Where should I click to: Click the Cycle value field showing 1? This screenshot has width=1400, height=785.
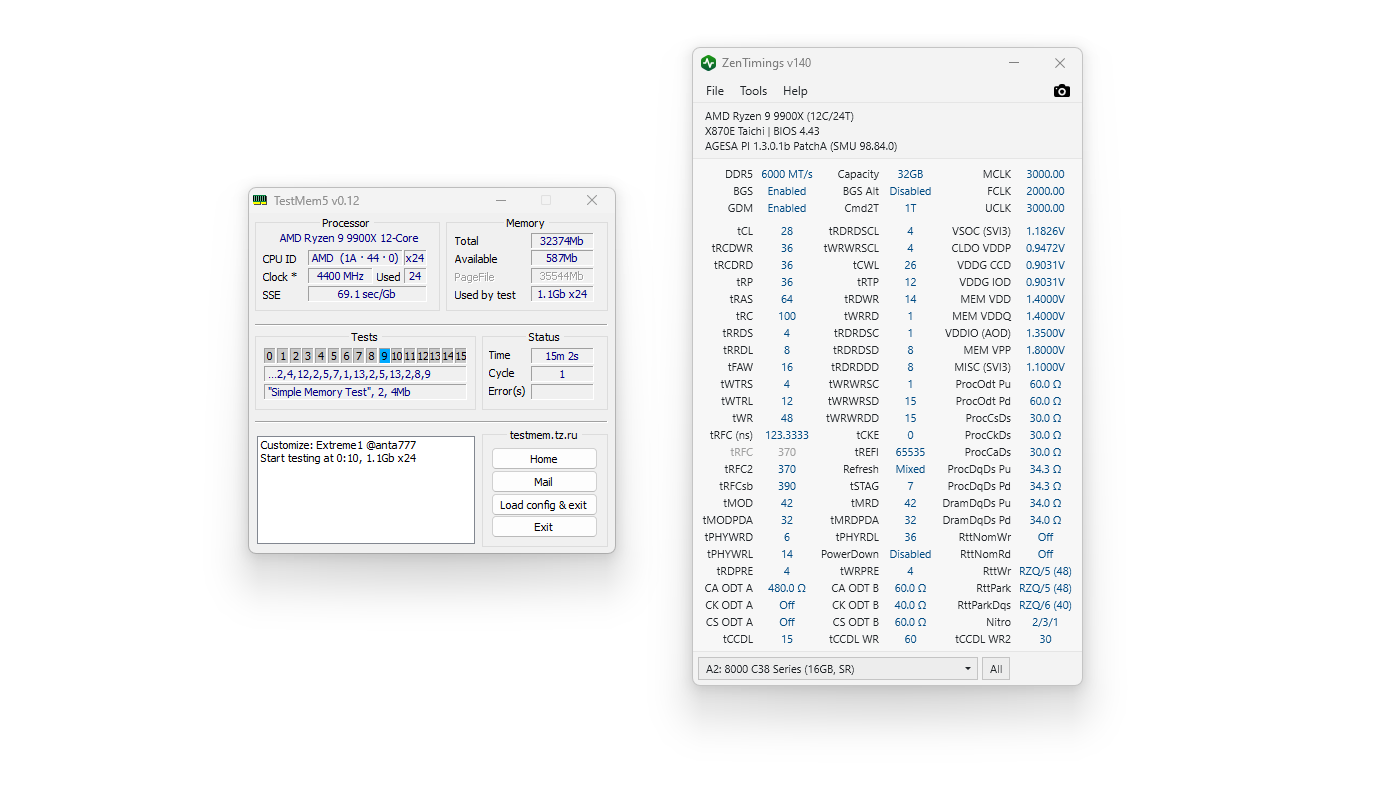tap(562, 373)
